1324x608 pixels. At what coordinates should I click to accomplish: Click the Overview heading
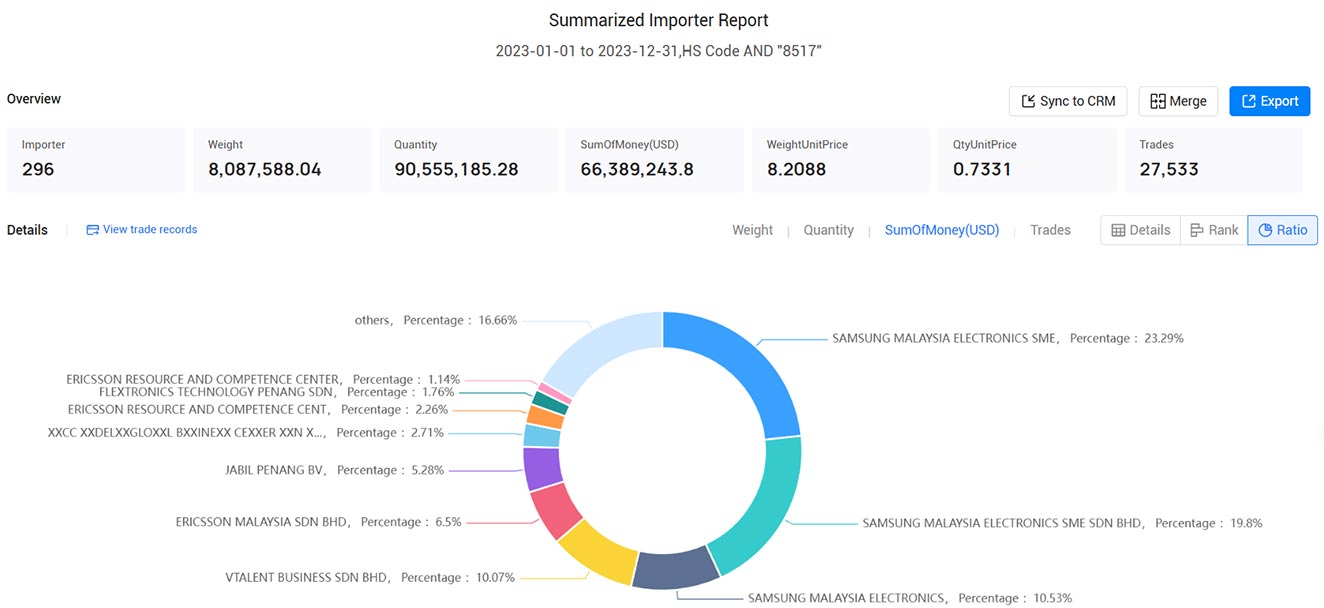34,99
